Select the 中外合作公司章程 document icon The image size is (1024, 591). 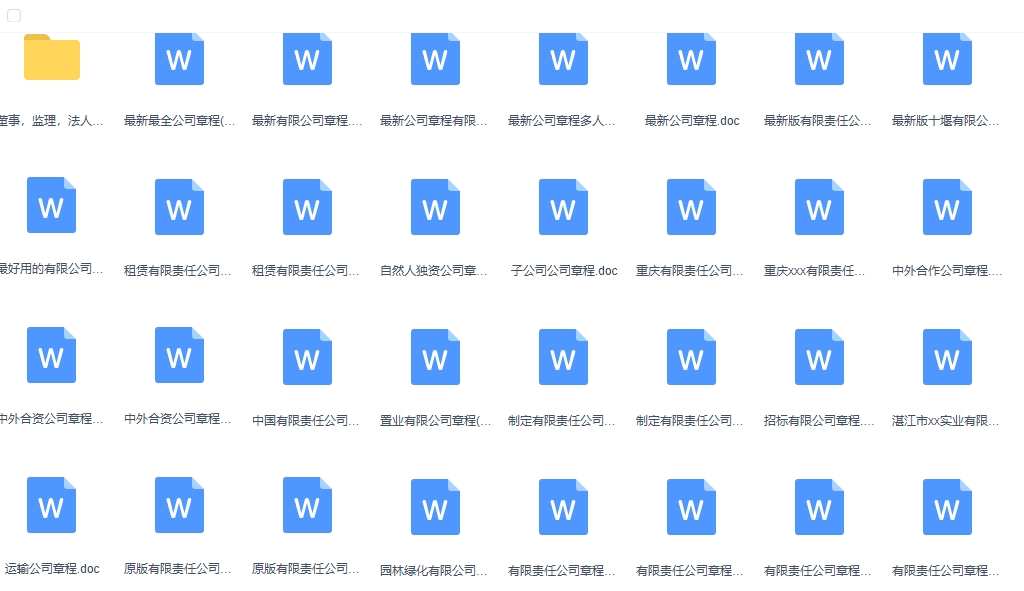947,207
